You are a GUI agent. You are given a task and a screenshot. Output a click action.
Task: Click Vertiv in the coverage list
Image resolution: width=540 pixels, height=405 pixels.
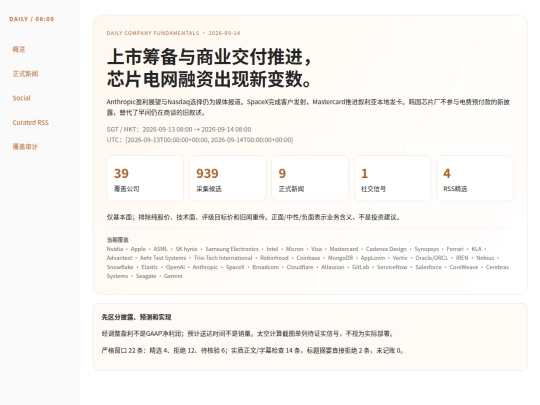coord(400,258)
